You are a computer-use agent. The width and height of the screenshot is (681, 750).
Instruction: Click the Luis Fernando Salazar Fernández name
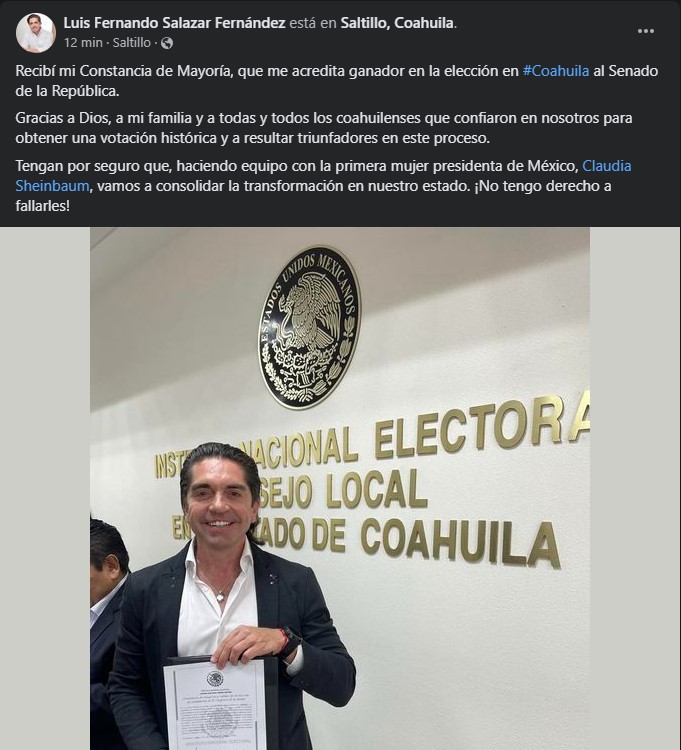click(175, 23)
